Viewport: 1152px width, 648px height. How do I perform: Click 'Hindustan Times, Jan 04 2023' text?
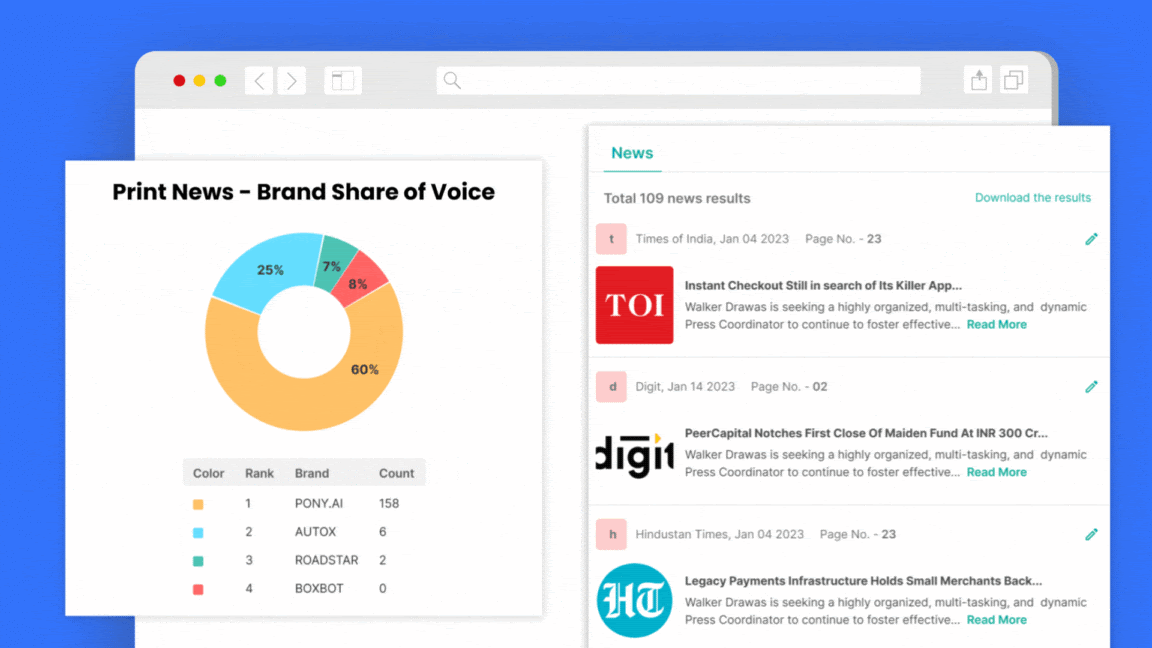point(719,534)
